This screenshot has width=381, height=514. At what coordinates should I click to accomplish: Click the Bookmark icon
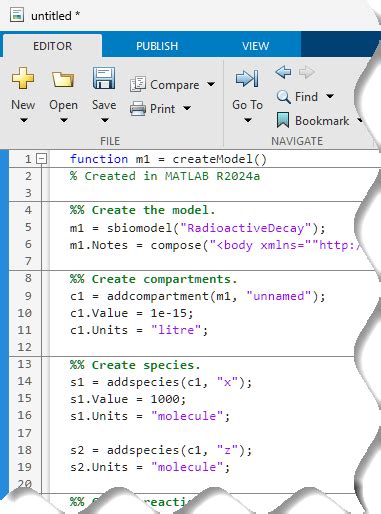tap(283, 120)
